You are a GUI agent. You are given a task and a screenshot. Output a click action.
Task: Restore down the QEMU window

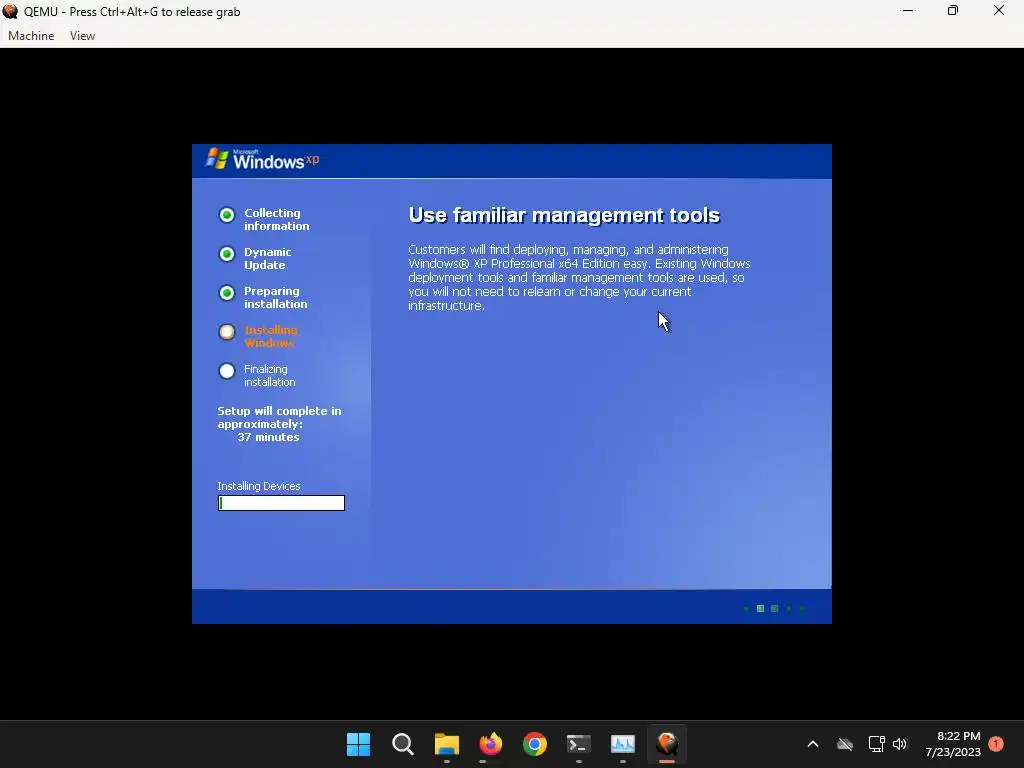click(953, 10)
